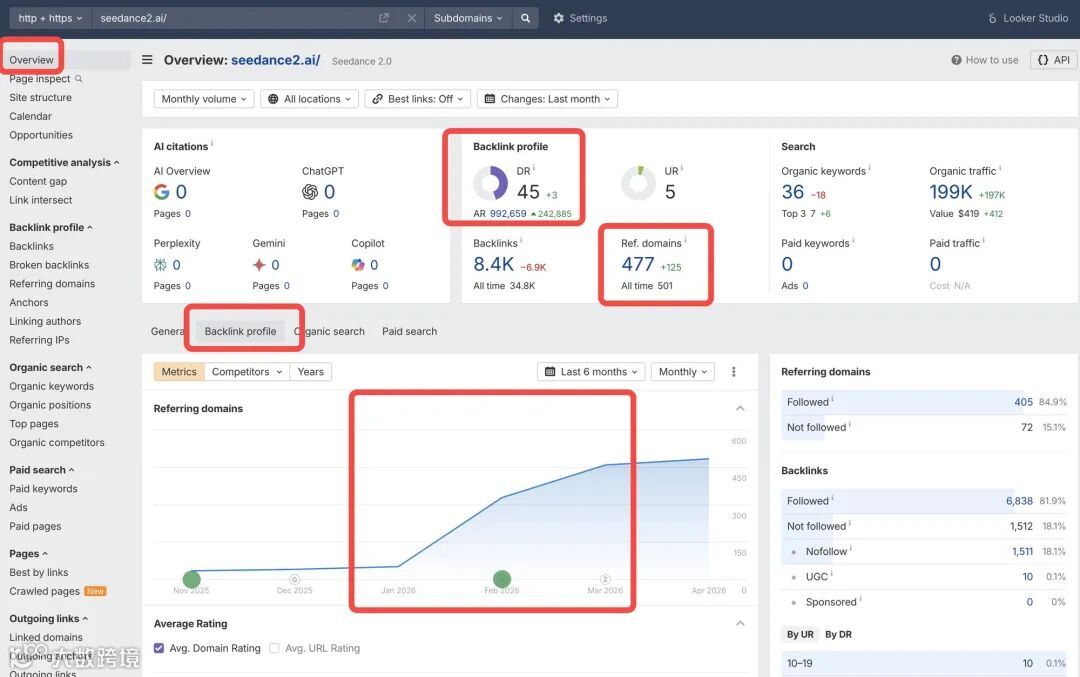Viewport: 1080px width, 677px height.
Task: Go to Content gap report
Action: click(x=38, y=181)
